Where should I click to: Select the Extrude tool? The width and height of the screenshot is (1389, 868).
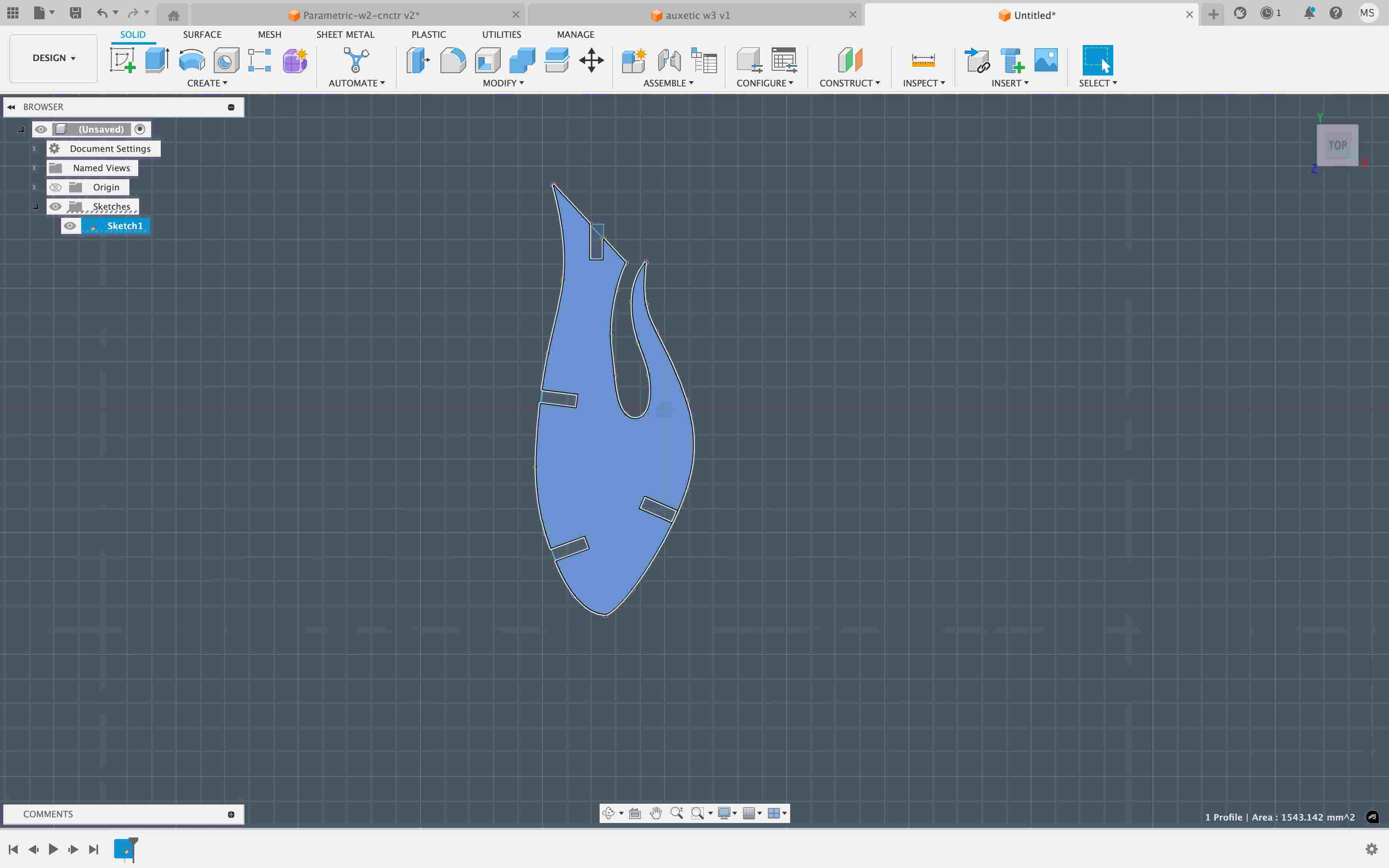pos(157,60)
